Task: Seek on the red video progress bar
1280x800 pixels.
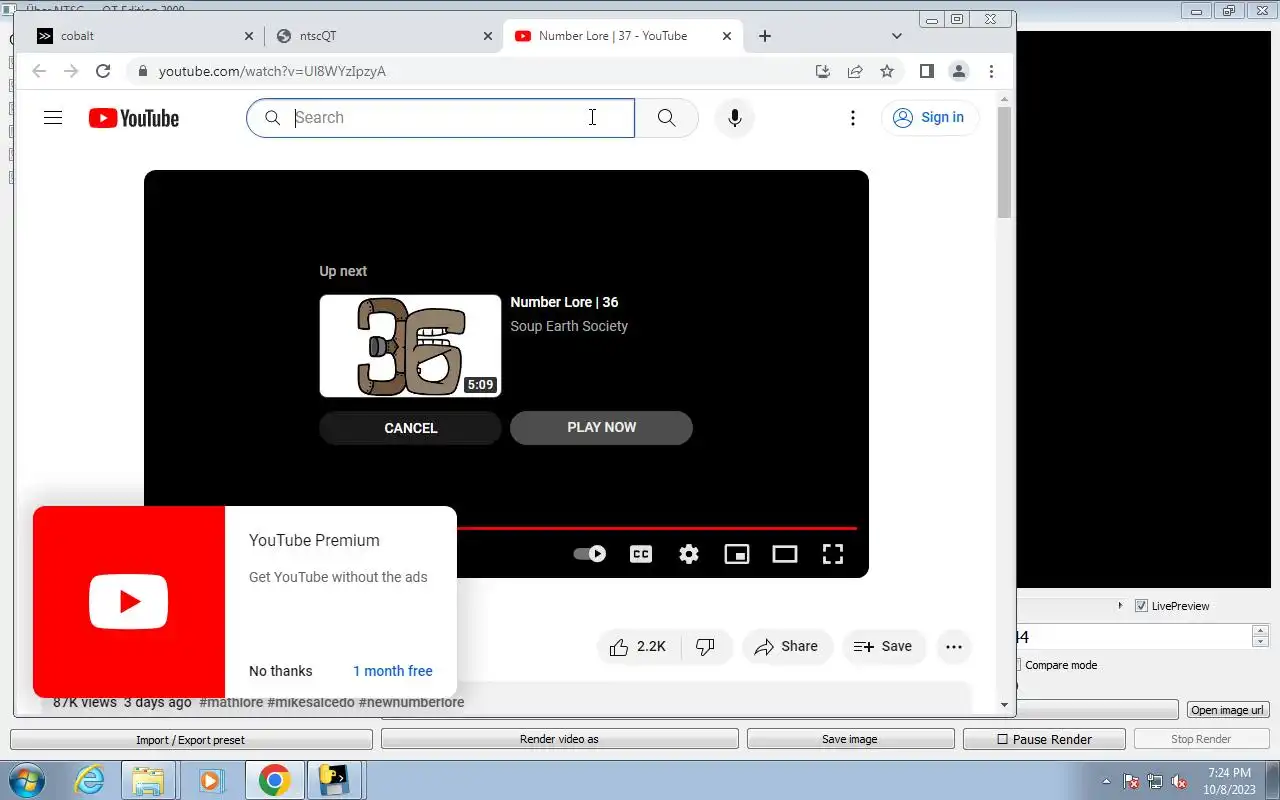Action: tap(656, 528)
